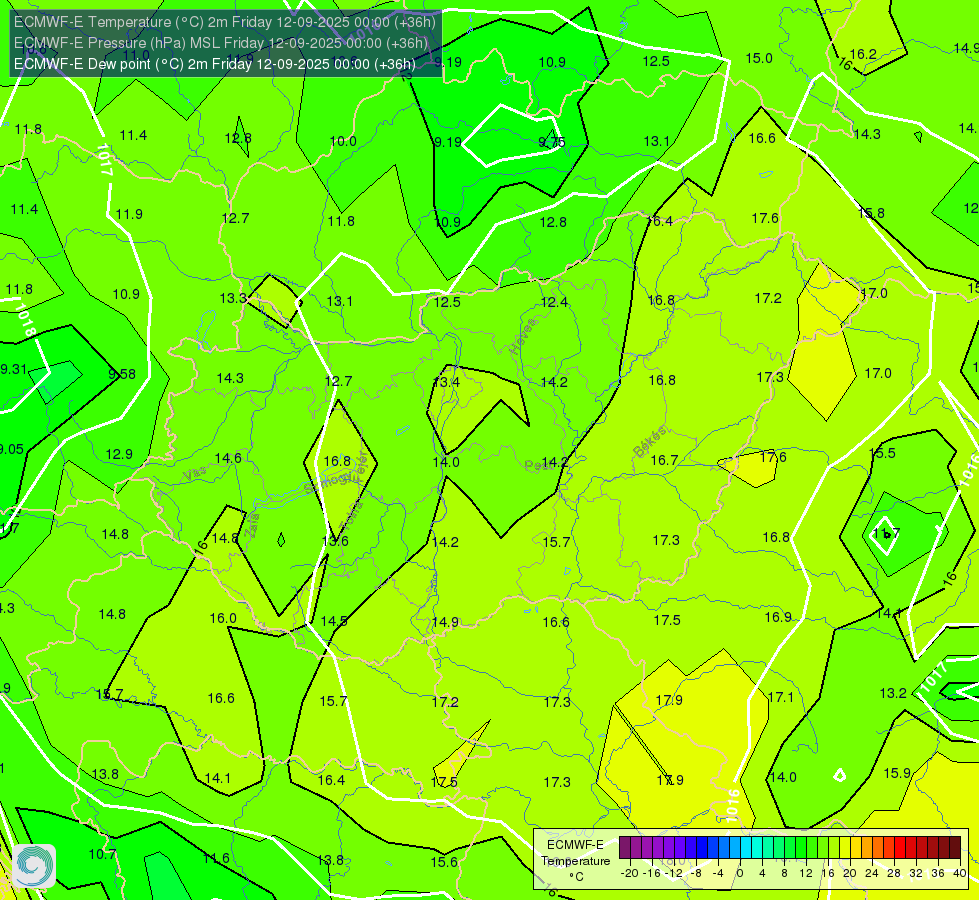Click the swirl logo icon at bottom-left

pos(34,866)
